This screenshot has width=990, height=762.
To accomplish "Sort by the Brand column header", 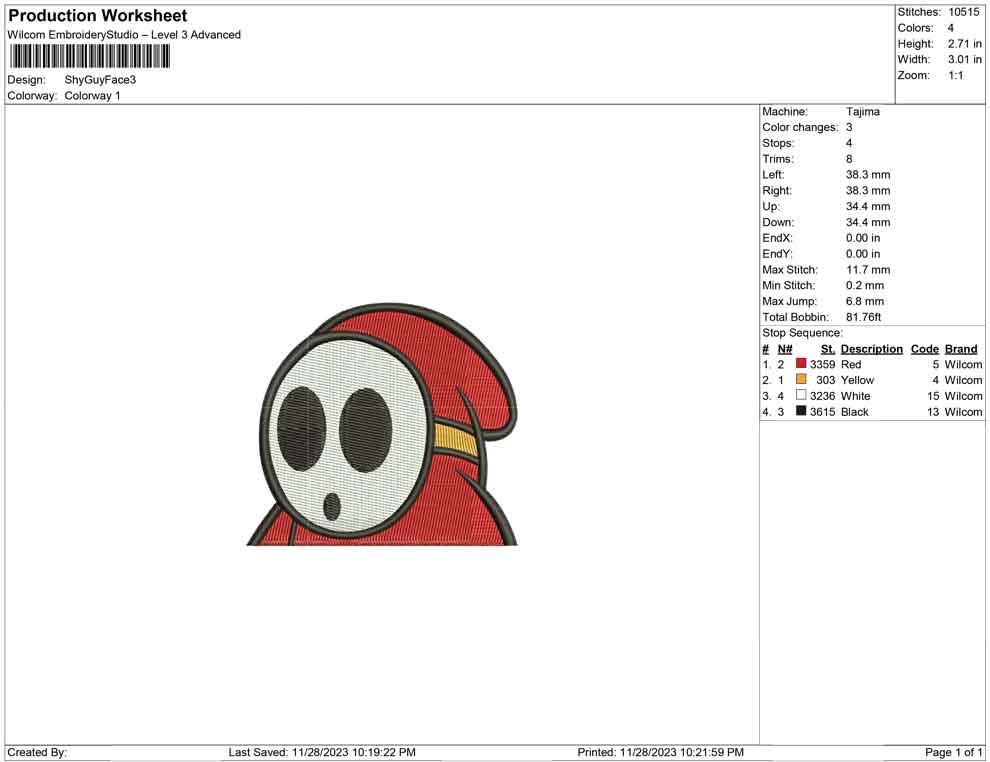I will point(960,349).
